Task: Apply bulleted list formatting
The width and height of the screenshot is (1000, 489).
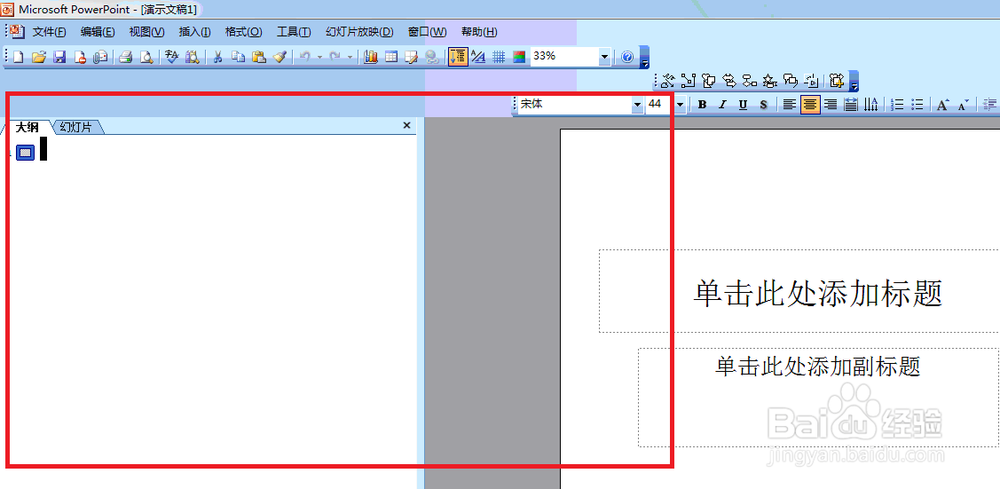Action: (917, 105)
